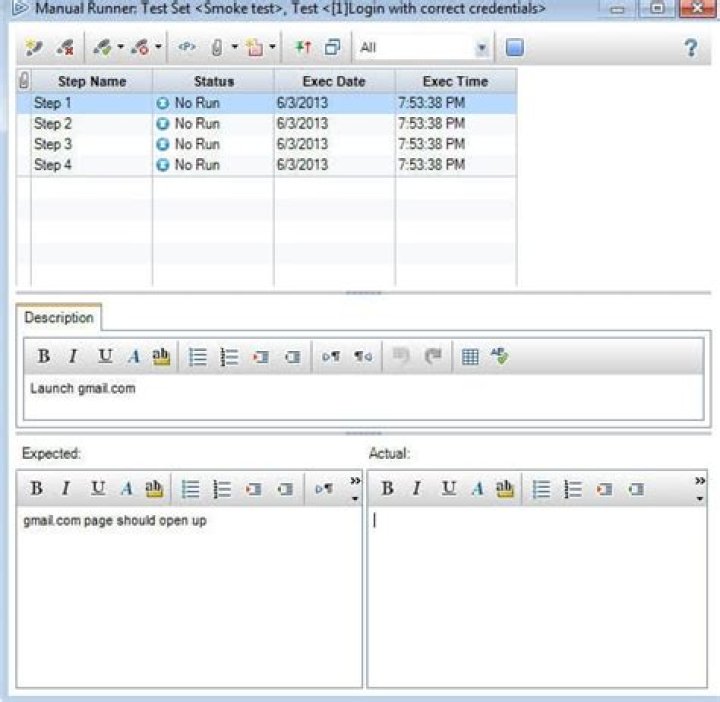This screenshot has width=720, height=702.
Task: Select the Description tab
Action: (x=59, y=318)
